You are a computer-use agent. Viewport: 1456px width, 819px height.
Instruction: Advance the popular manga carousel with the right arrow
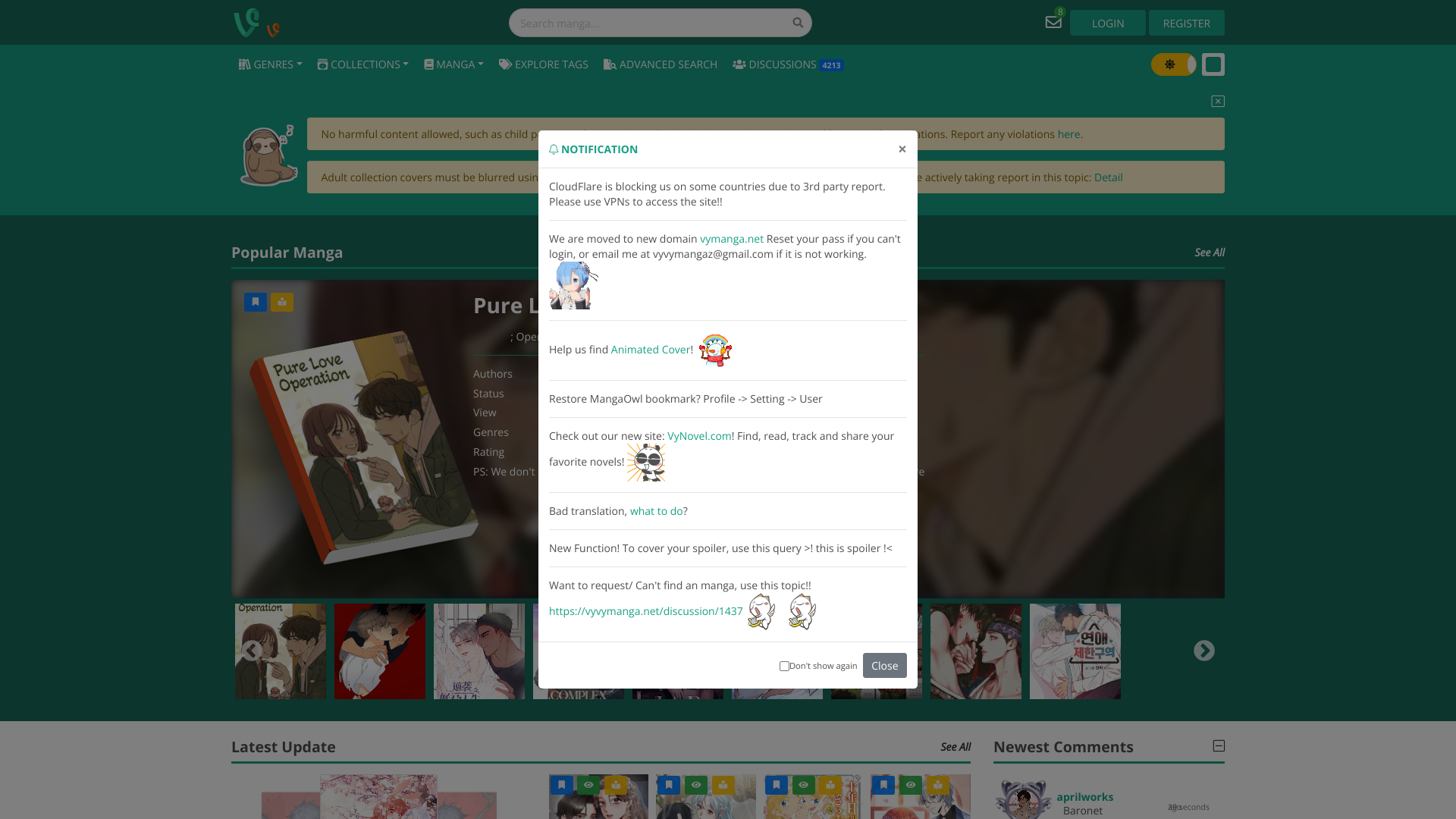click(x=1204, y=651)
